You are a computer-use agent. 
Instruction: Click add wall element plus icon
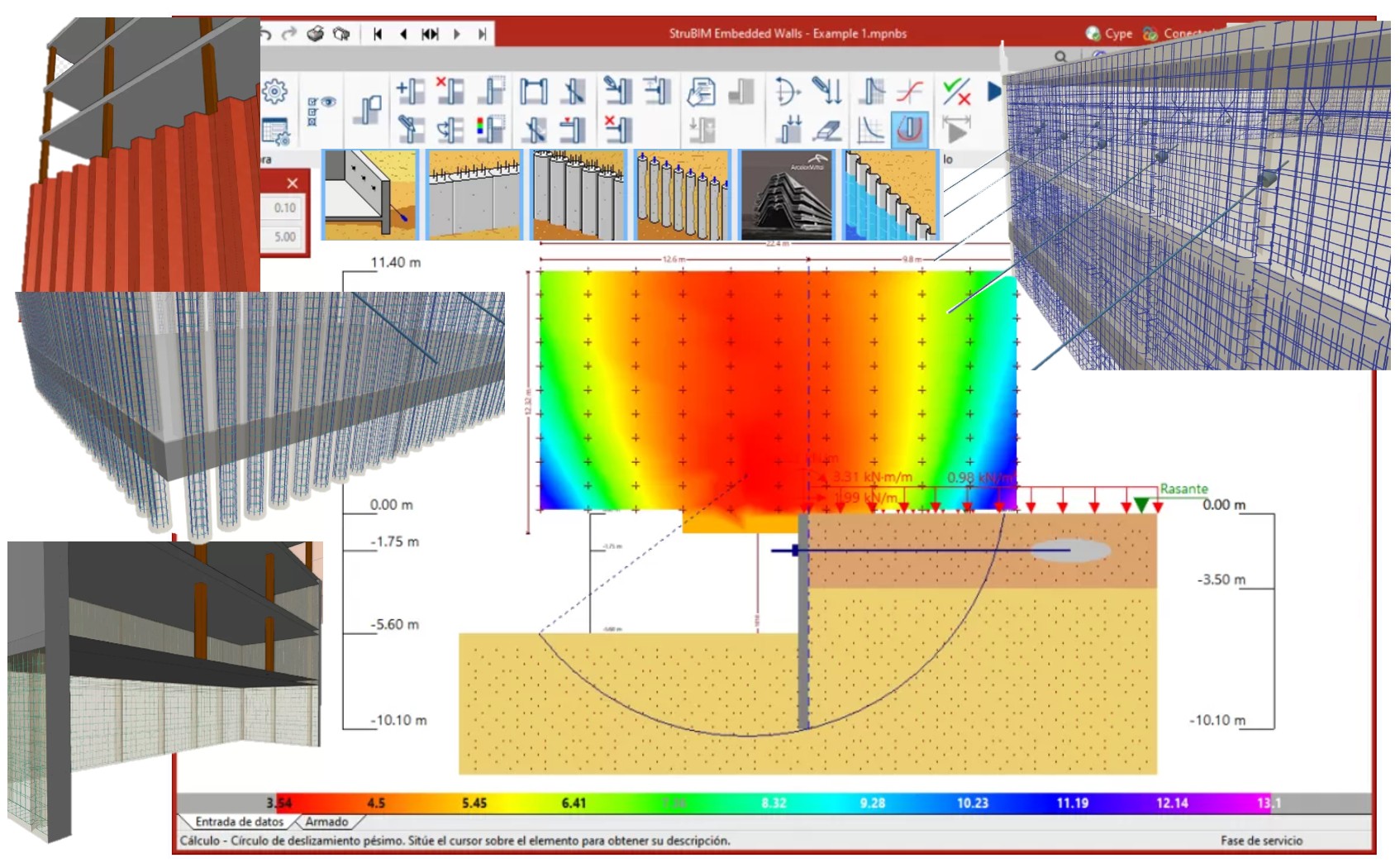point(409,91)
